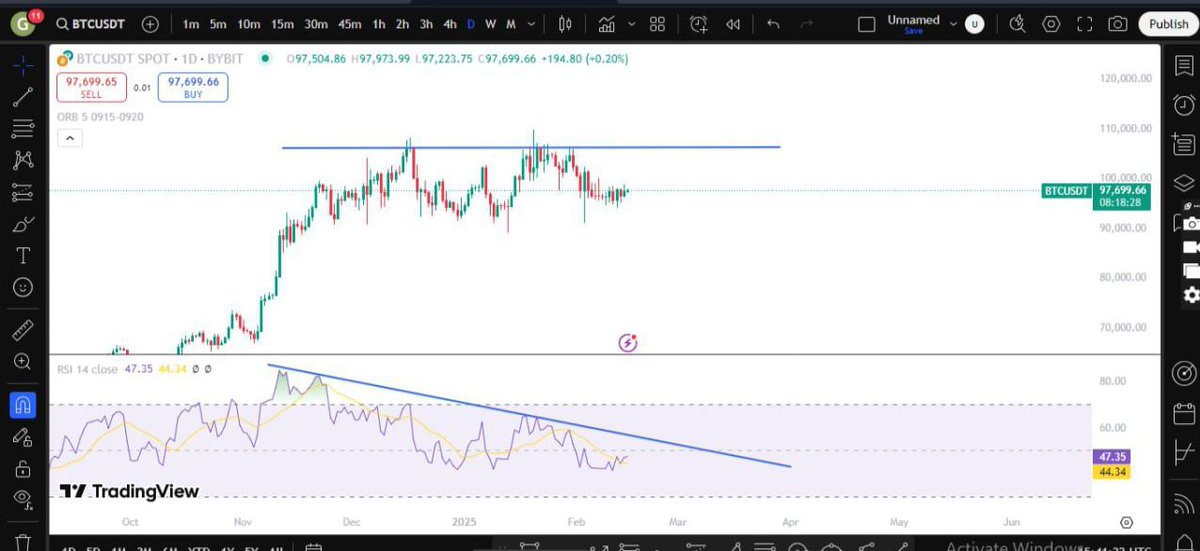Toggle hide all drawings eye icon
Screen dimensions: 1200x551
pyautogui.click(x=23, y=499)
